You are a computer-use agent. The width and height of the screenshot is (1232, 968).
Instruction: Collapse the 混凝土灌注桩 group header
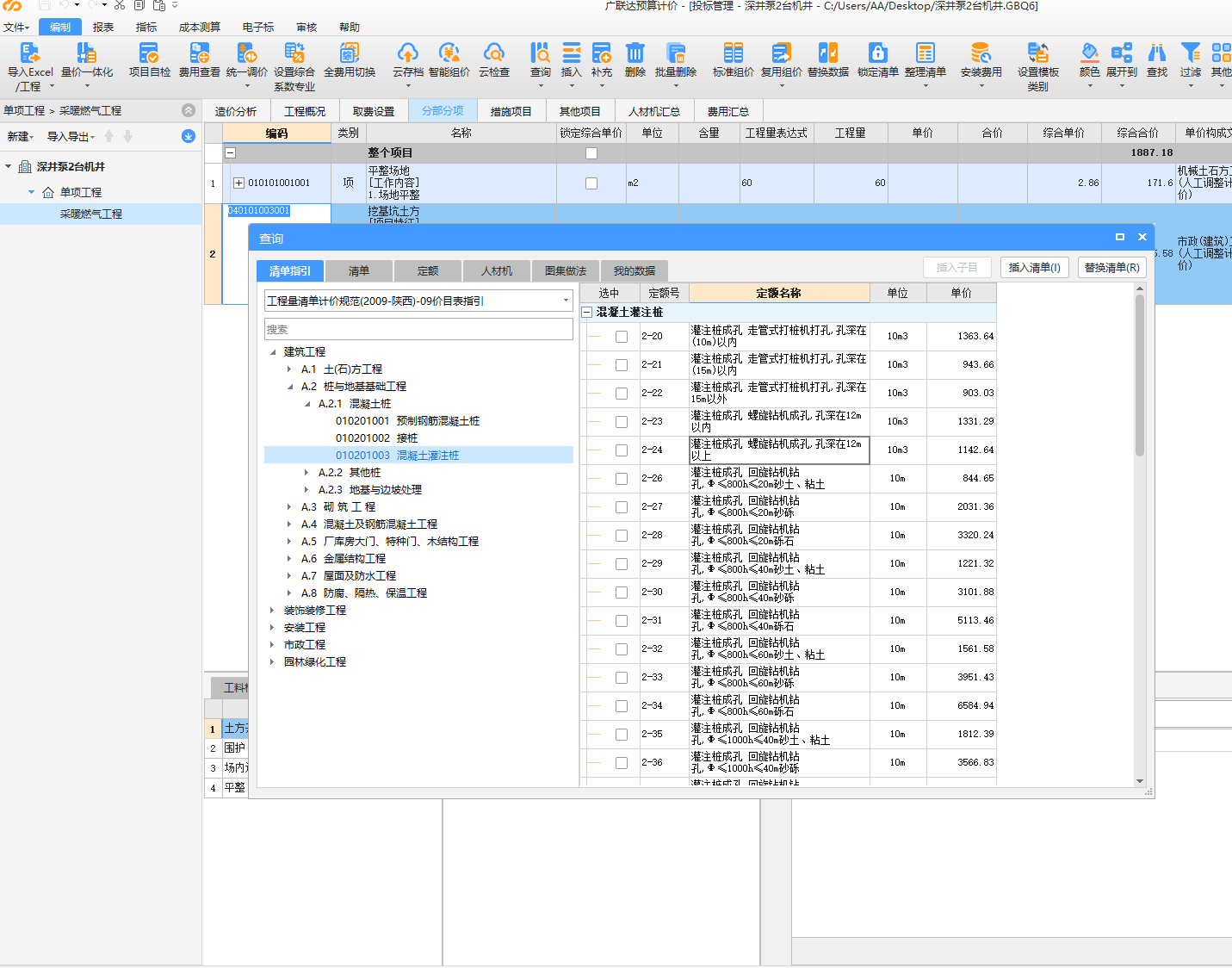[x=587, y=313]
